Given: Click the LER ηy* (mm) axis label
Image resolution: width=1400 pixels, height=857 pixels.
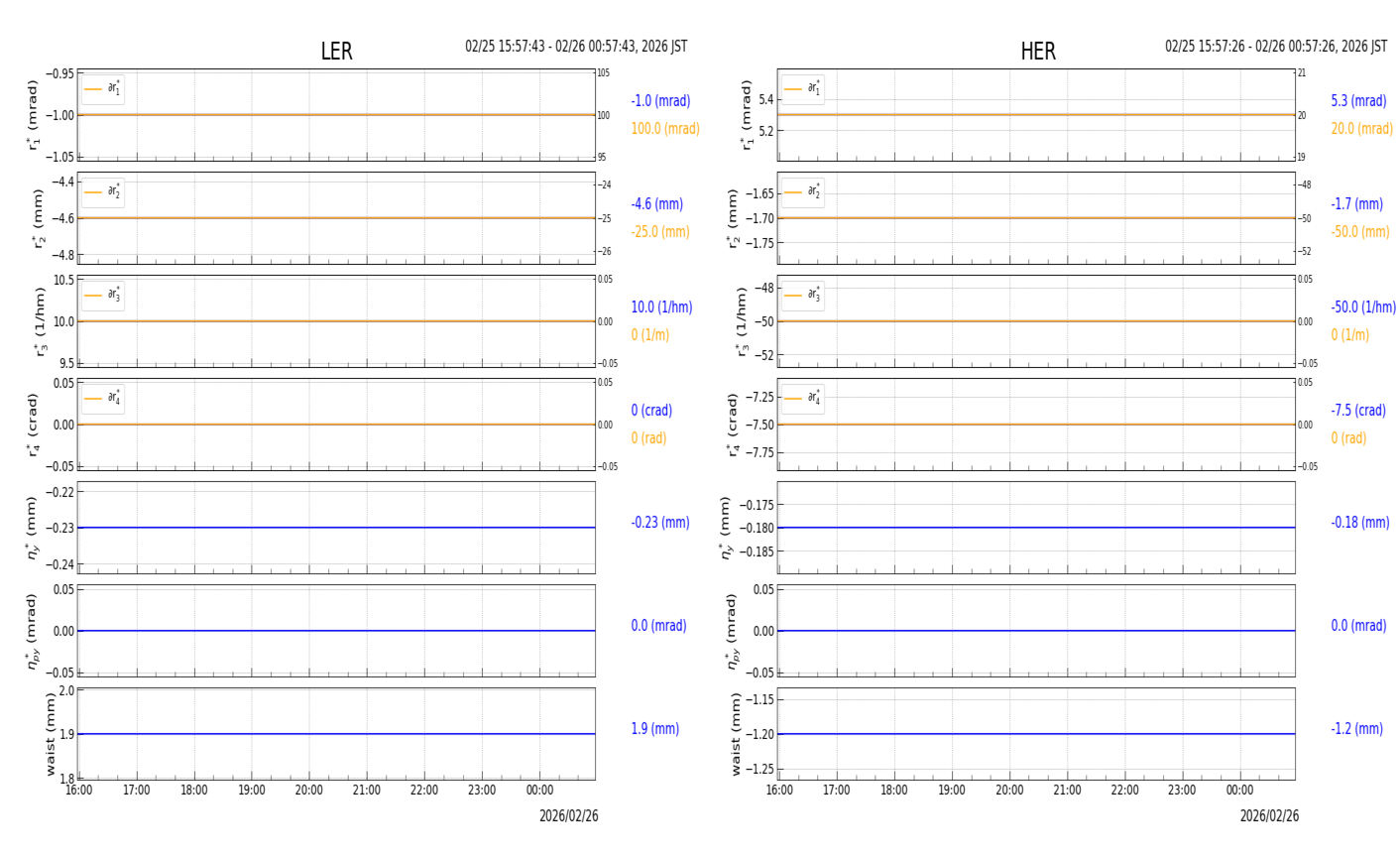Looking at the screenshot, I should (33, 528).
